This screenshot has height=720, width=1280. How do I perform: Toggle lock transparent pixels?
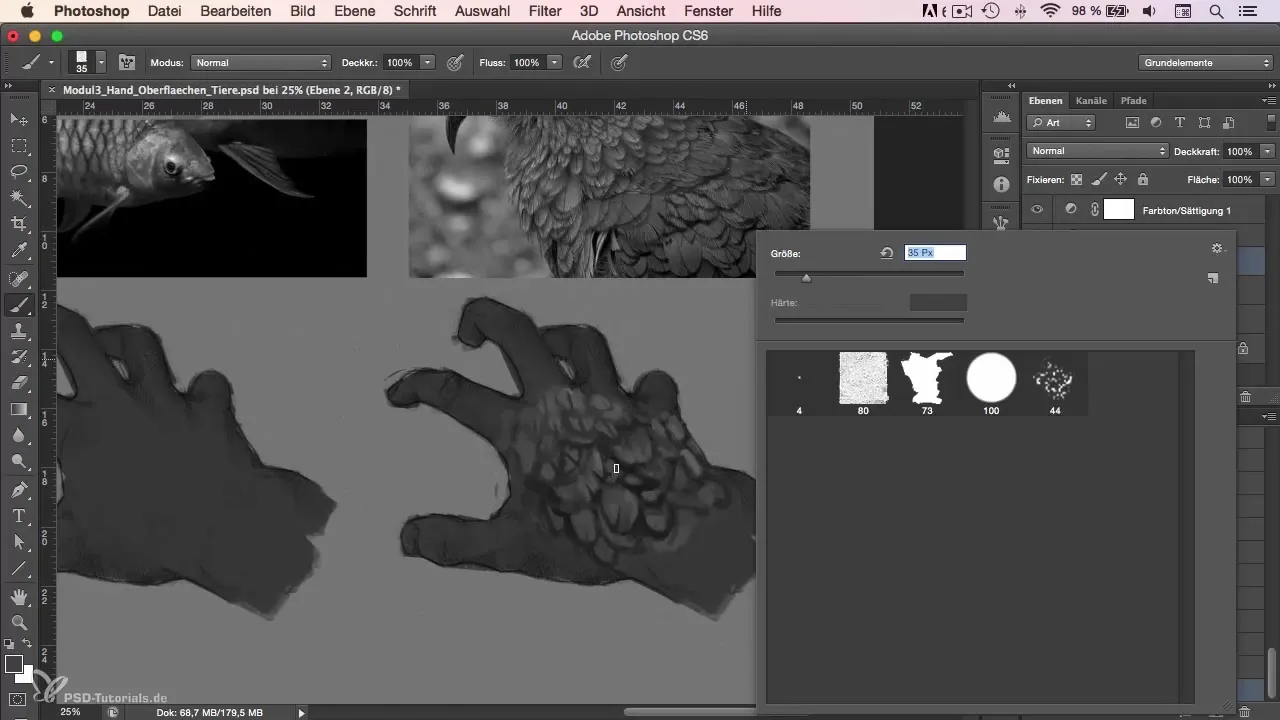tap(1077, 180)
